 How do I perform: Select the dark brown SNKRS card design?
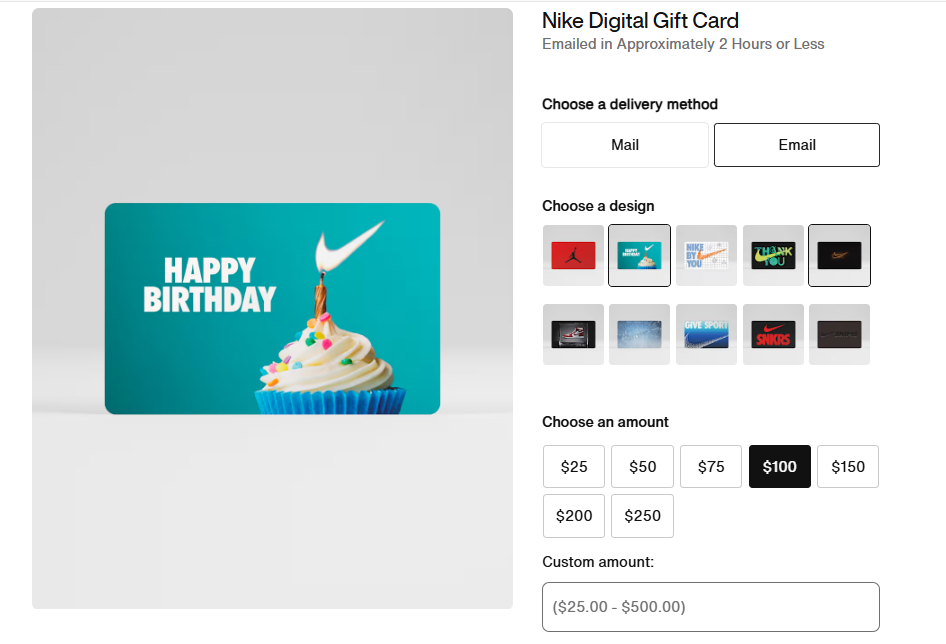pos(839,334)
